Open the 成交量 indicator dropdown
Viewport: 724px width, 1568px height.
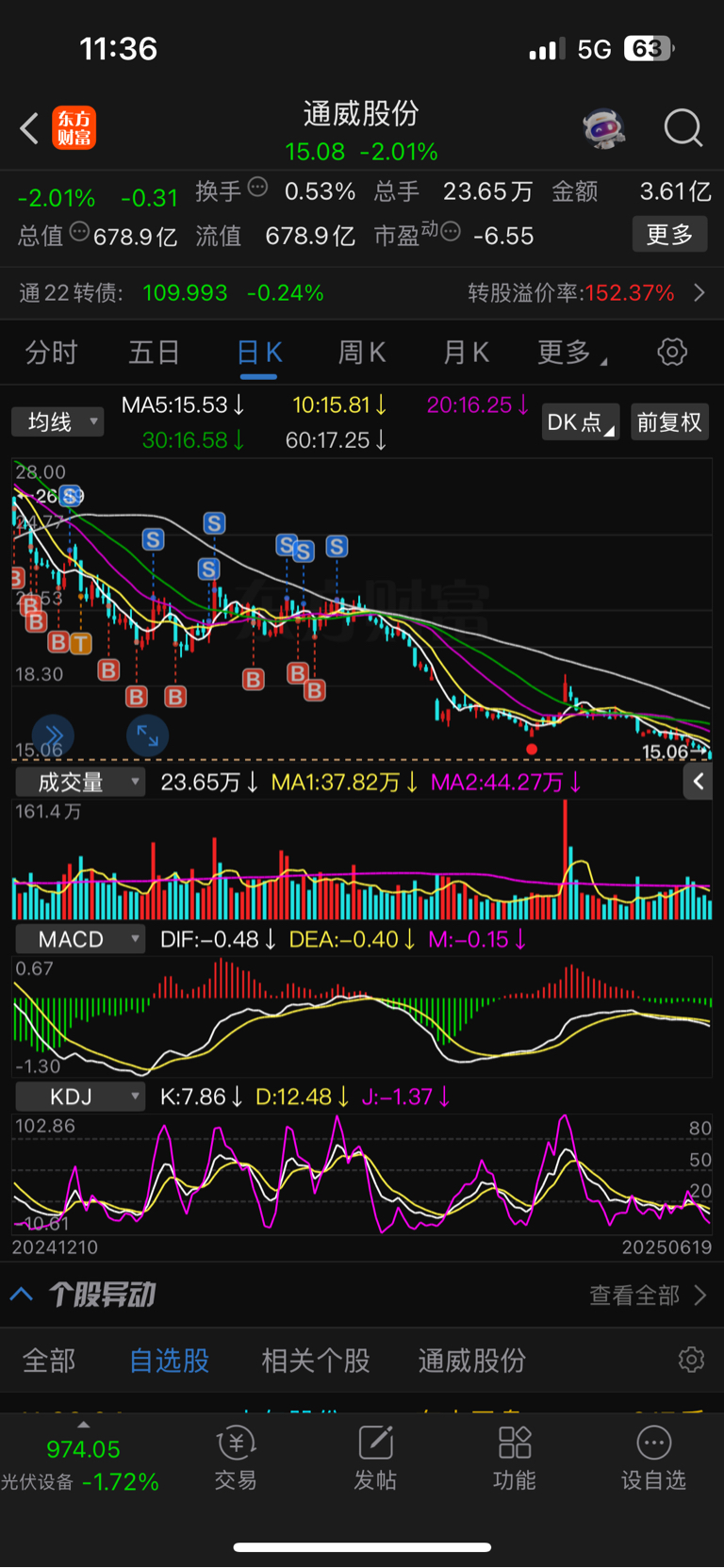79,782
